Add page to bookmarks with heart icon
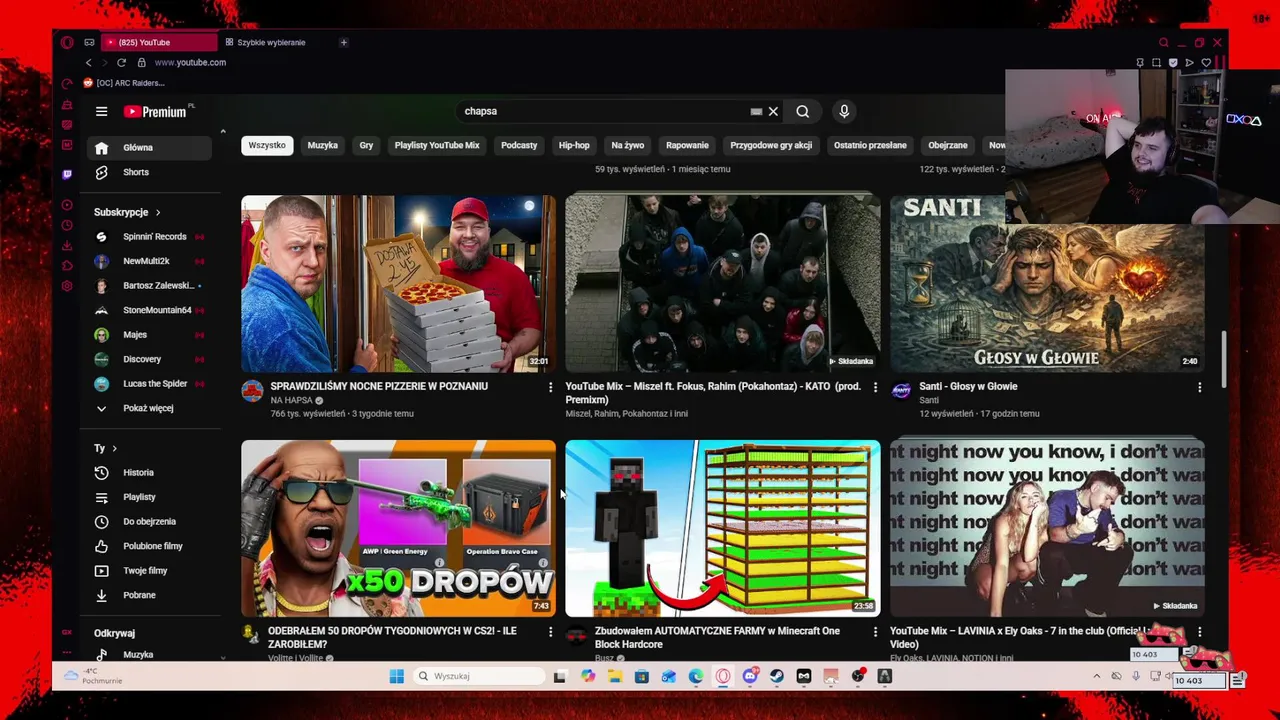This screenshot has width=1280, height=720. click(1206, 62)
